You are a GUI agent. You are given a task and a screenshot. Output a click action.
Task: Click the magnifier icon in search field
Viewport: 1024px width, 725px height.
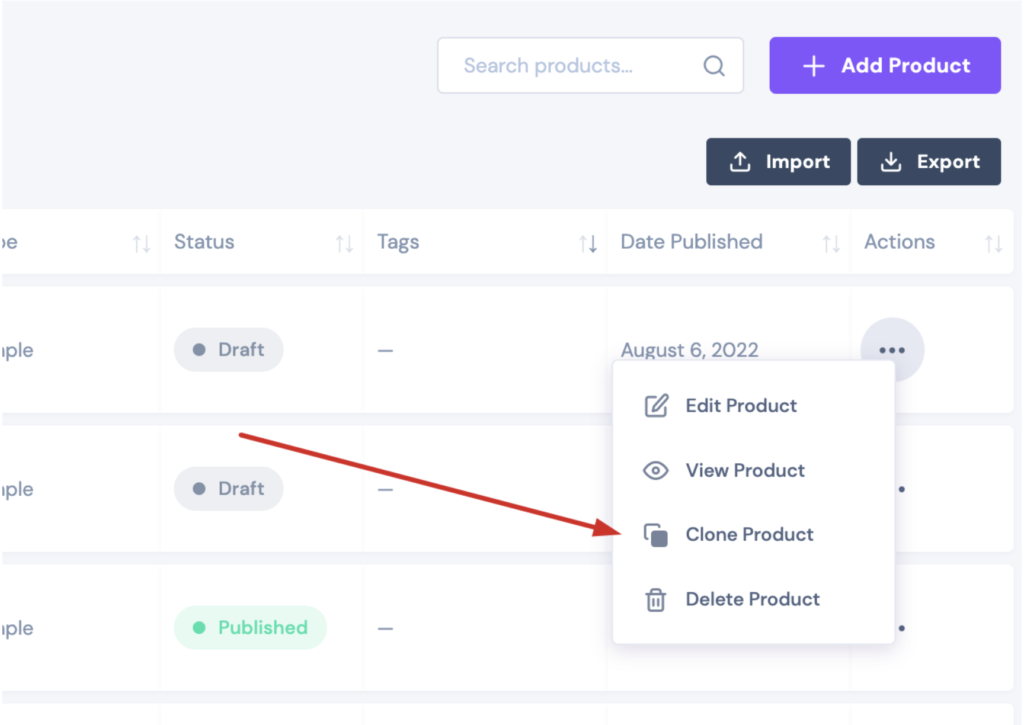pyautogui.click(x=714, y=66)
